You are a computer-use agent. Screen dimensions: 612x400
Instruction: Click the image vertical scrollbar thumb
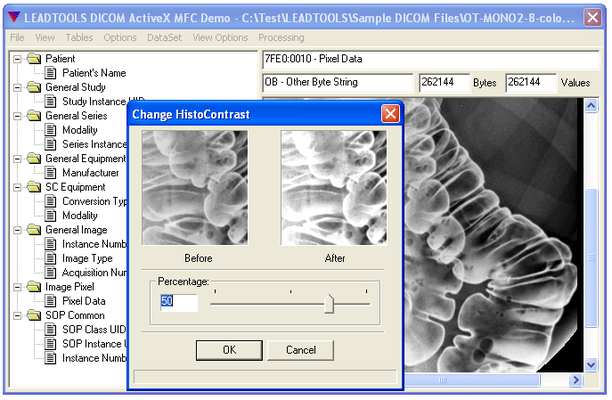(x=591, y=258)
